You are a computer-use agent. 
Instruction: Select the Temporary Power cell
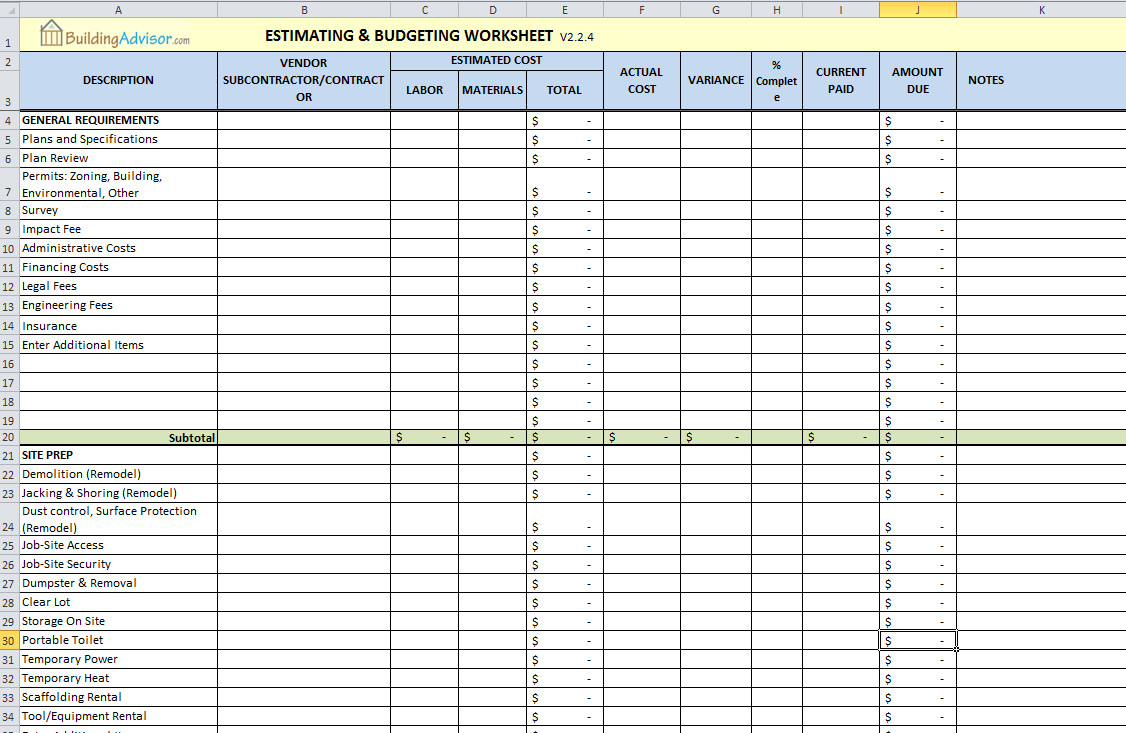click(x=118, y=659)
